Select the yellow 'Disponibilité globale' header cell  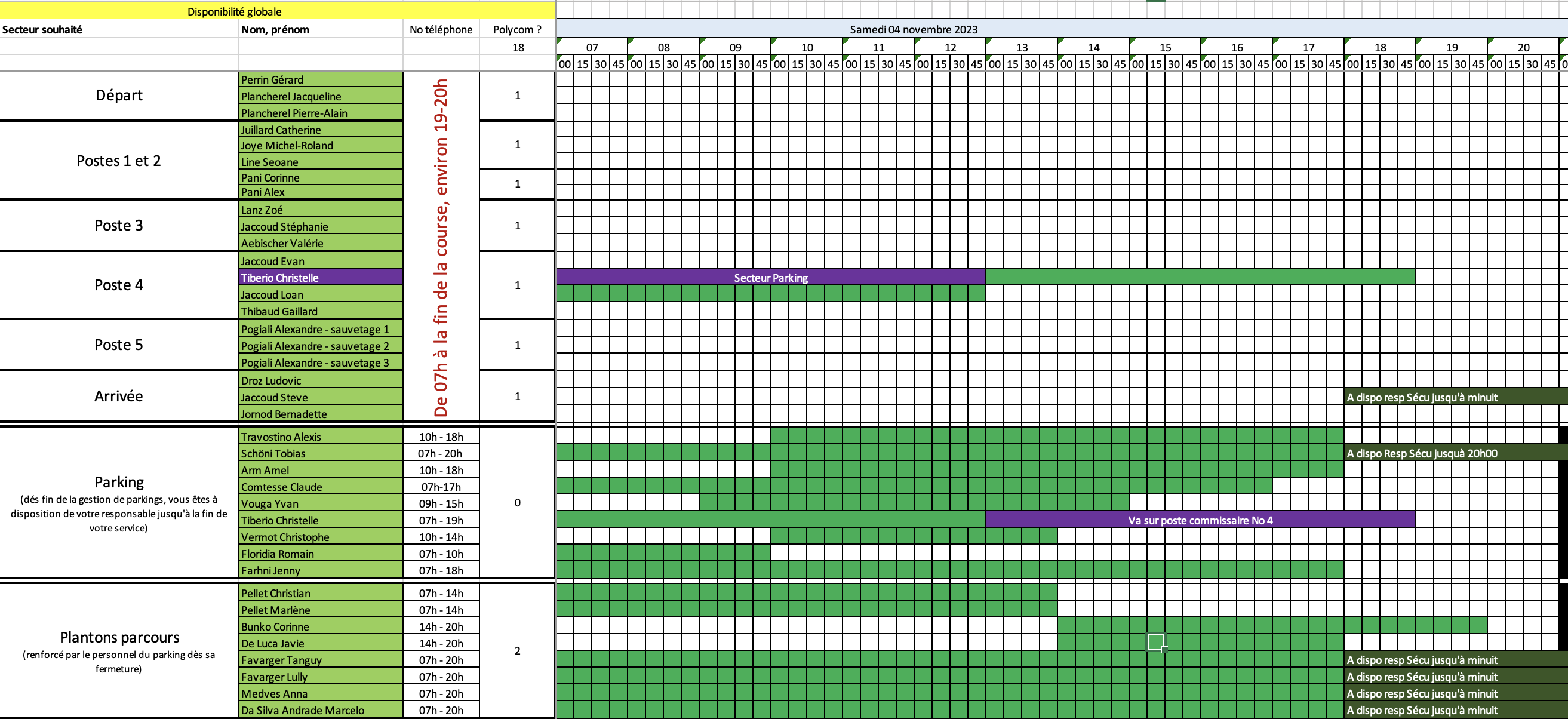click(x=234, y=11)
